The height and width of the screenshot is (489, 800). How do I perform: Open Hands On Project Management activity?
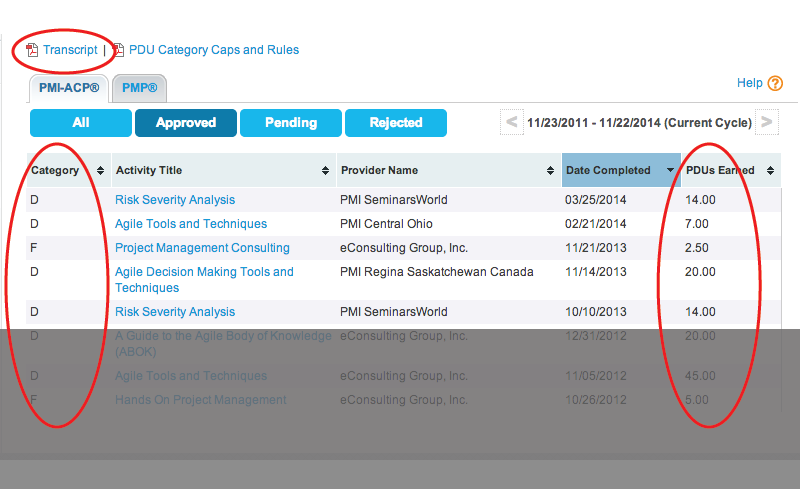201,400
